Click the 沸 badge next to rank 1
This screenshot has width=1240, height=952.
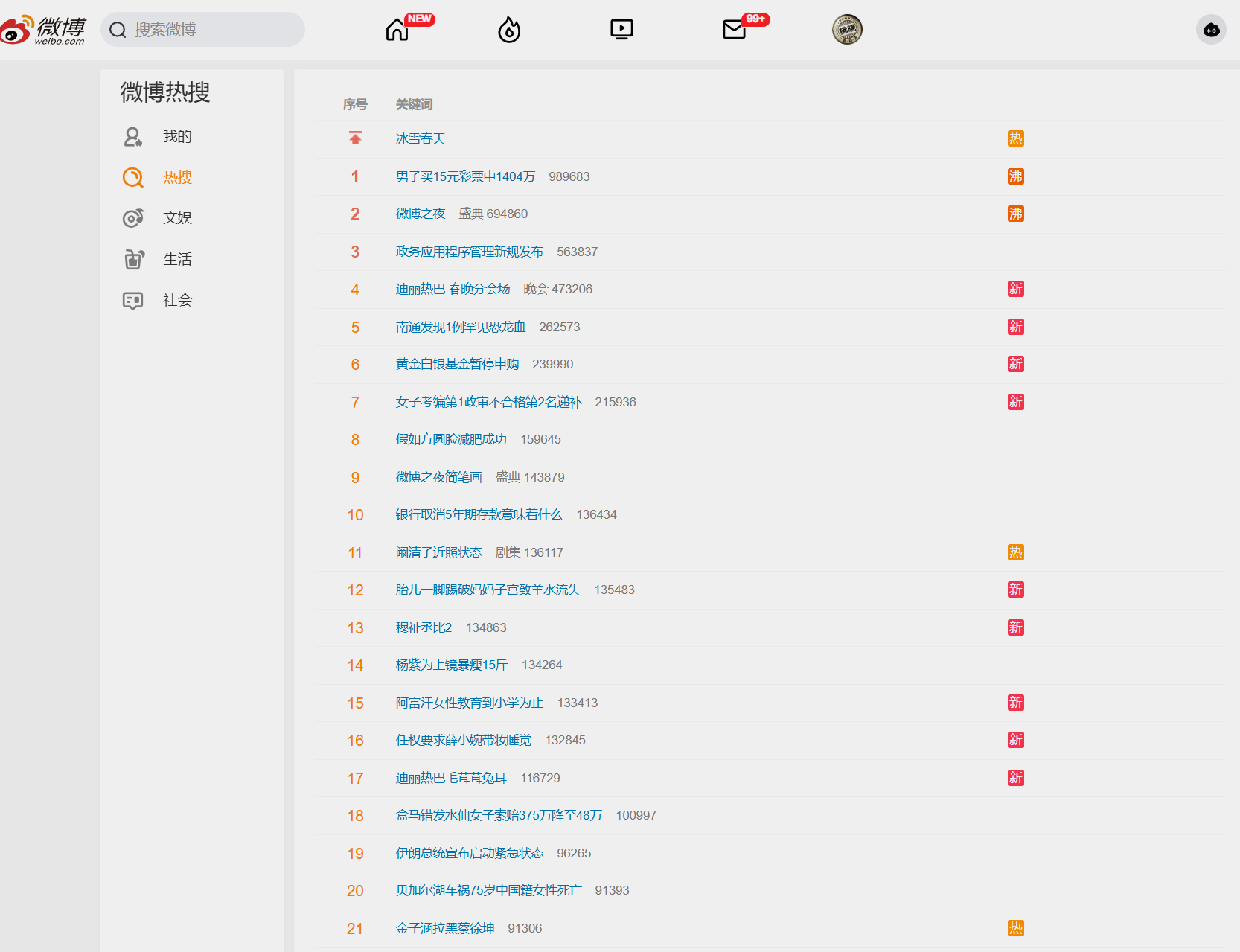pos(1016,176)
